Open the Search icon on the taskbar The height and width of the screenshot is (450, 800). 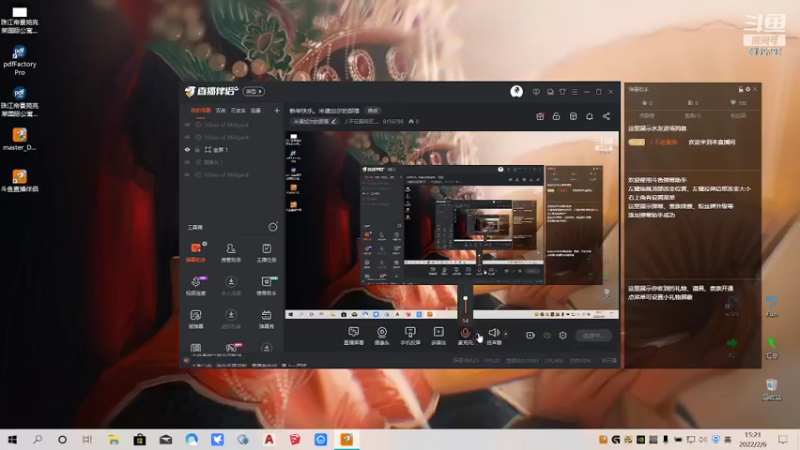(x=37, y=439)
